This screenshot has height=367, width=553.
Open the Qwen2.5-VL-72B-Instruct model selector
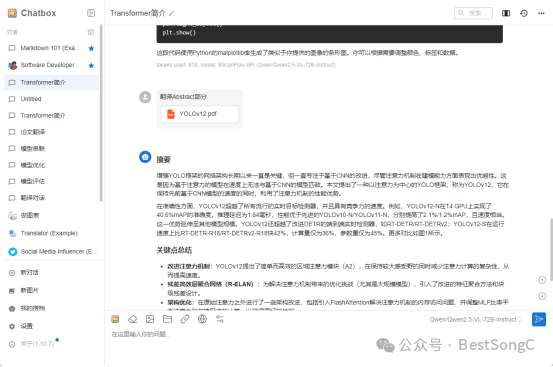475,319
